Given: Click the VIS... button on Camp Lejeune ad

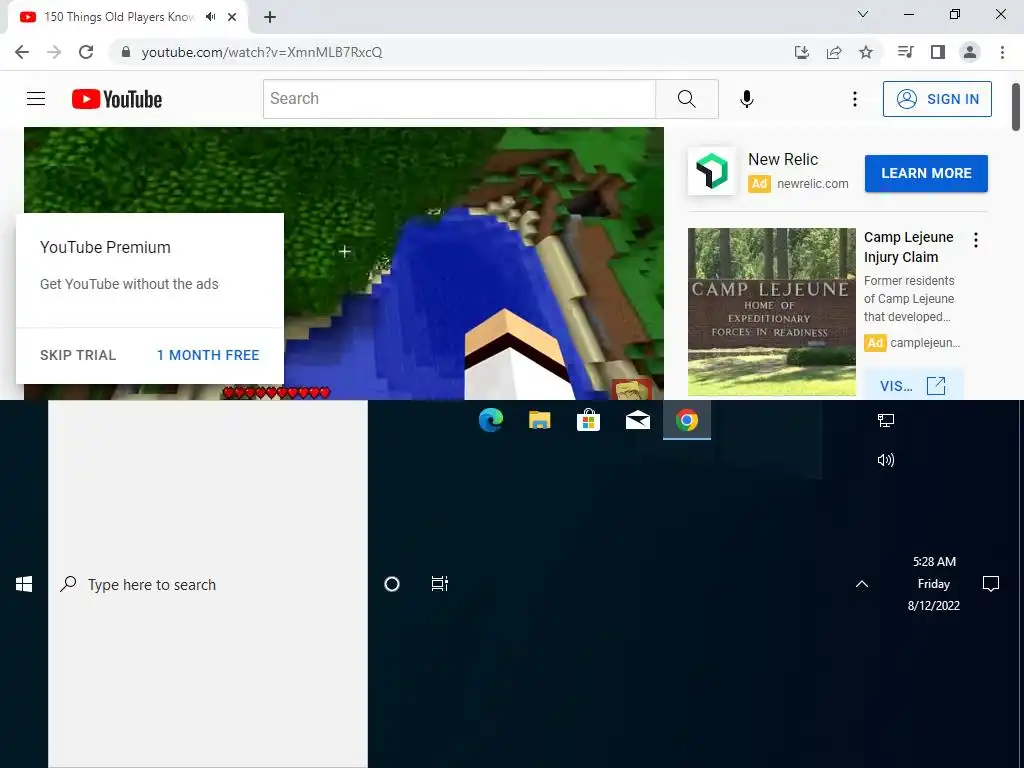Looking at the screenshot, I should [912, 385].
